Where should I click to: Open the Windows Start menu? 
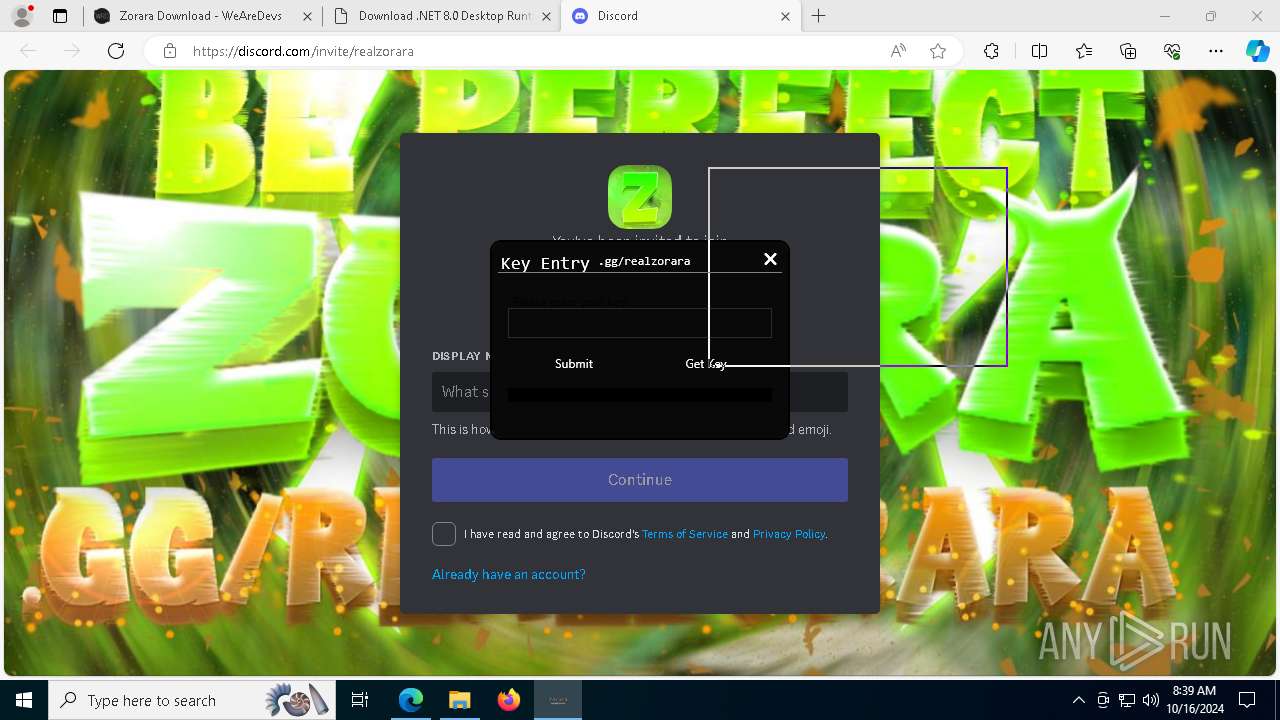pos(24,700)
